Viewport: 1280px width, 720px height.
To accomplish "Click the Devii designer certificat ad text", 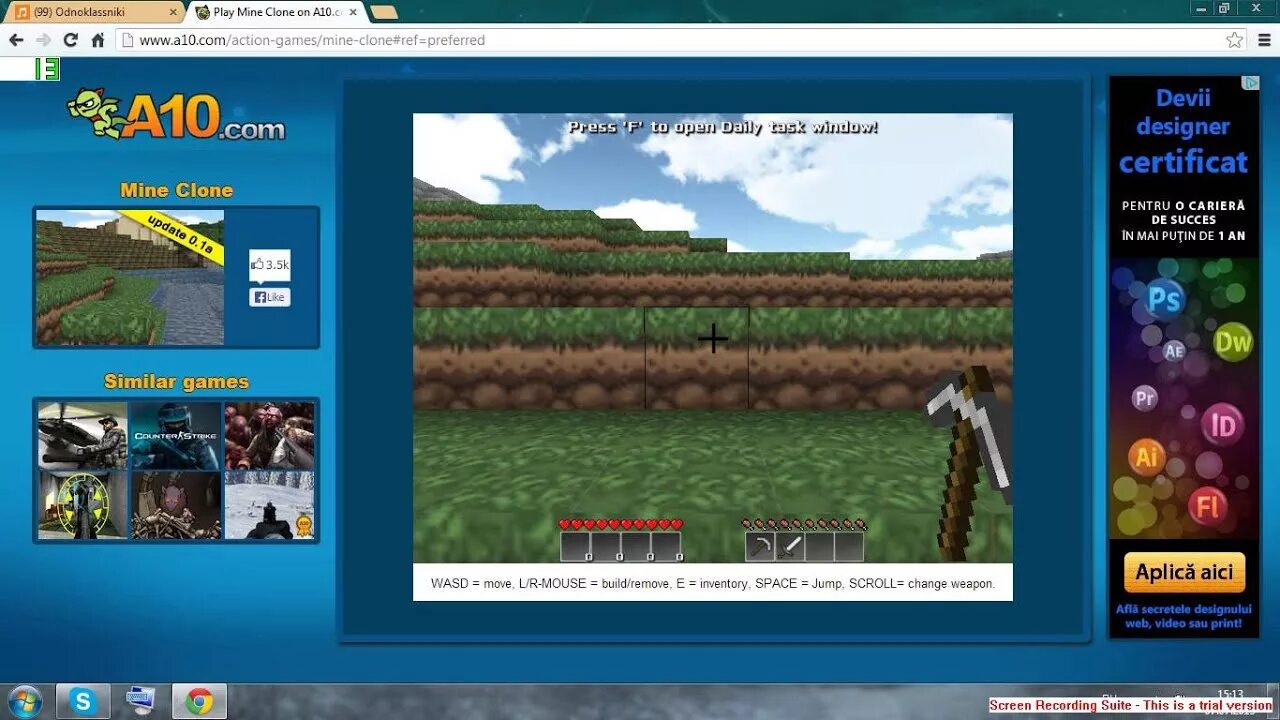I will [1184, 130].
